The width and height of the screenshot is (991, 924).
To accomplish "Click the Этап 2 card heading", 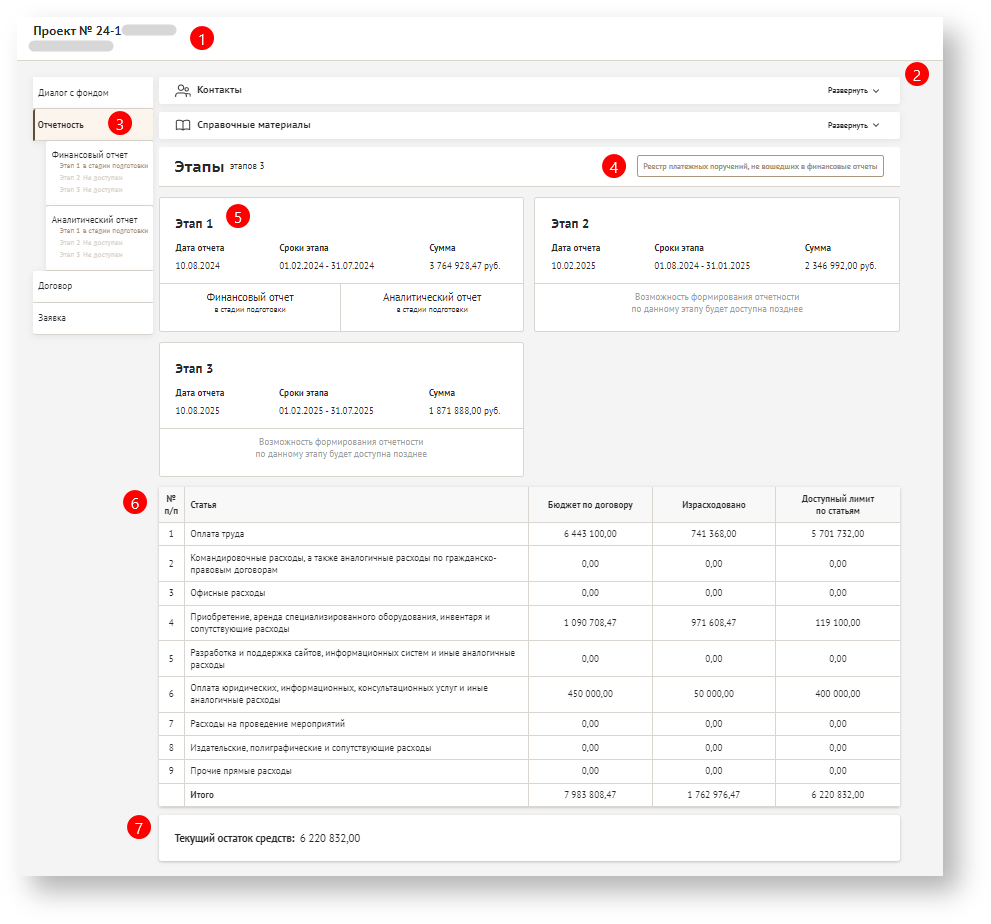I will coord(570,224).
